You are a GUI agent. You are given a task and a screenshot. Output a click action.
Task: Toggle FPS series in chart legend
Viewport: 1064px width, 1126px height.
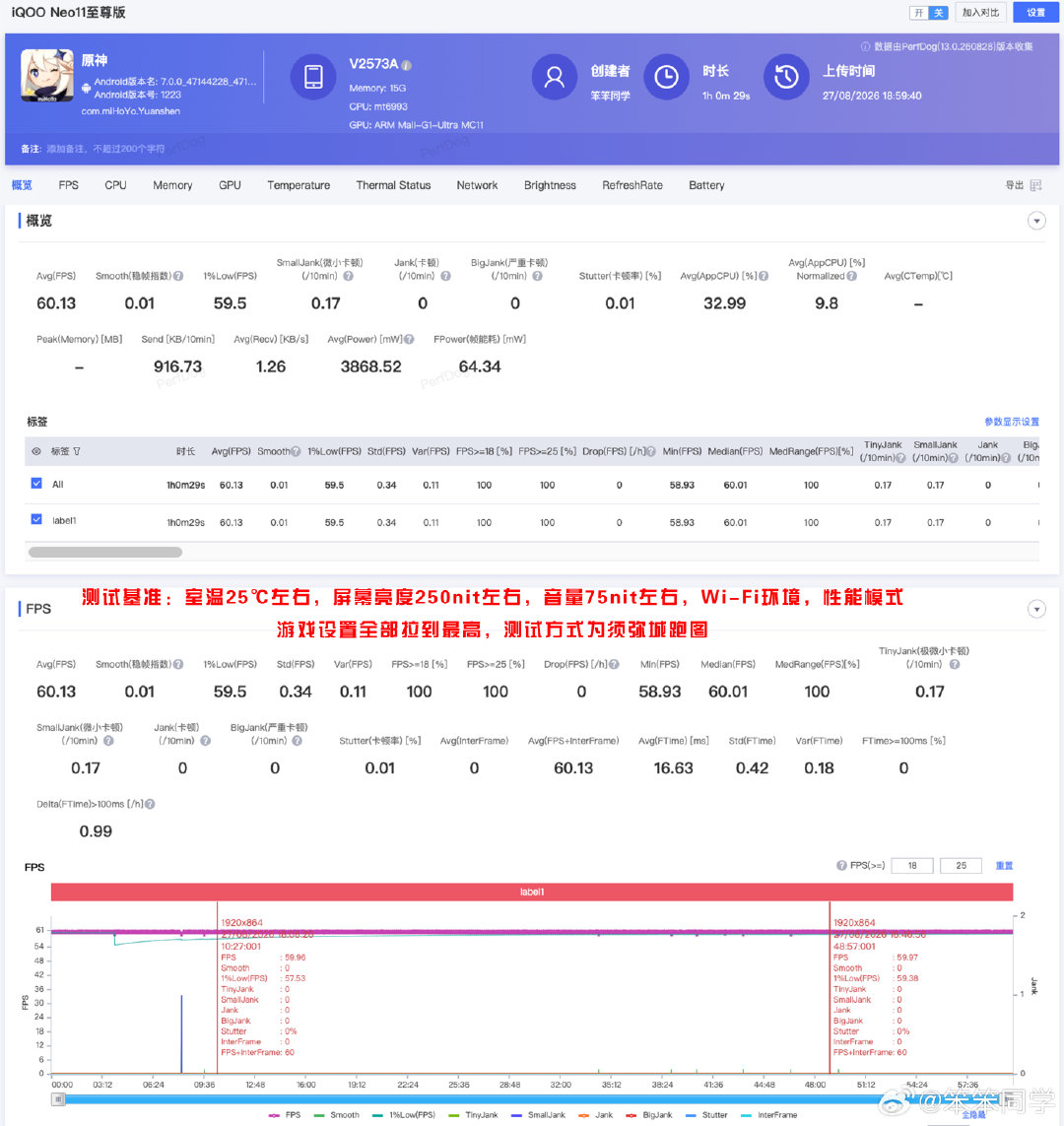[285, 1115]
